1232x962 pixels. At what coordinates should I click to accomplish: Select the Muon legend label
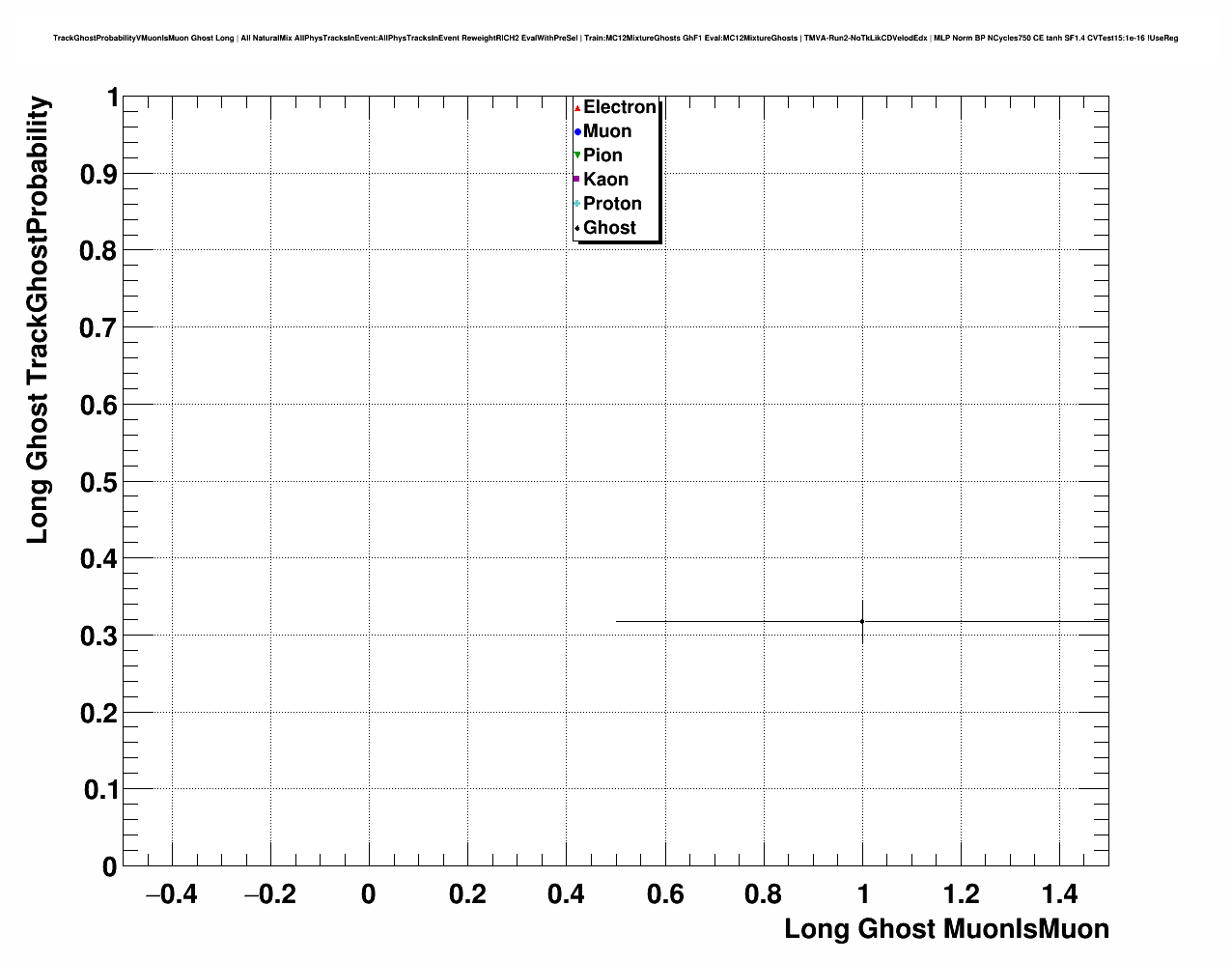tap(607, 131)
